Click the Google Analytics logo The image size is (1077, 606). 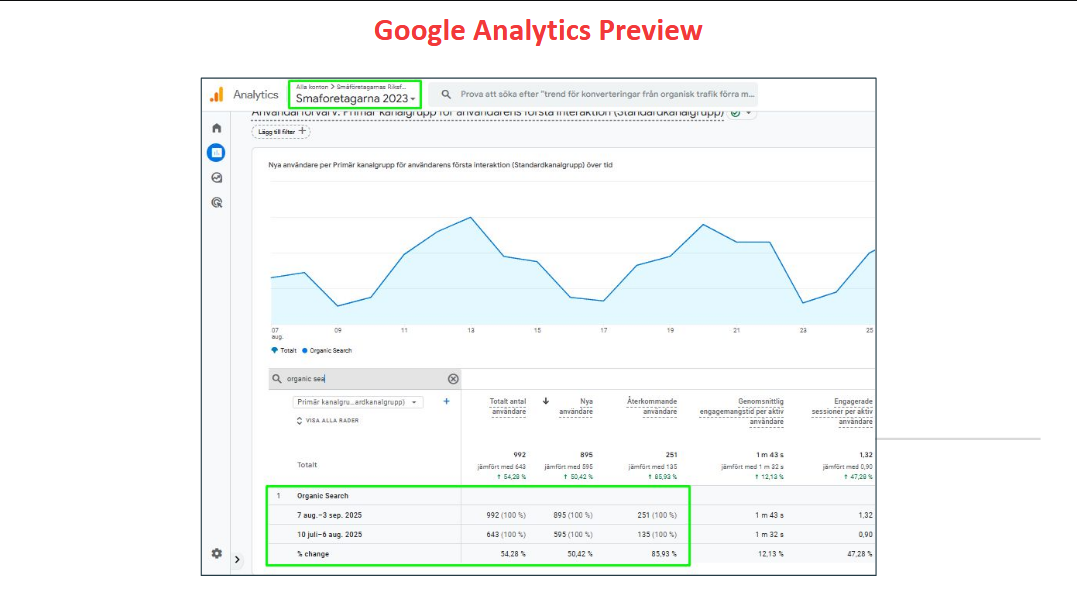pyautogui.click(x=216, y=95)
